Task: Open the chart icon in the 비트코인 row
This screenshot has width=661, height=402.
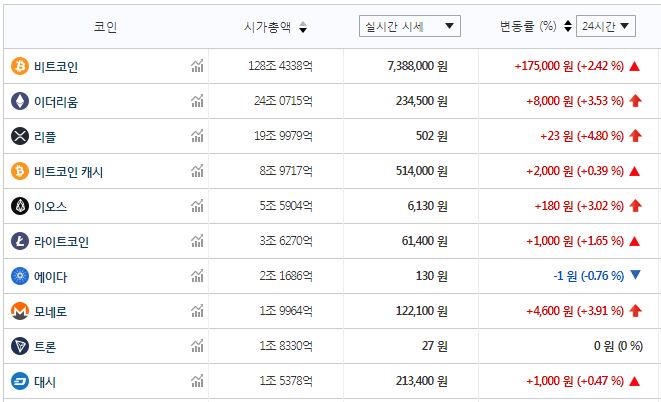Action: click(196, 66)
